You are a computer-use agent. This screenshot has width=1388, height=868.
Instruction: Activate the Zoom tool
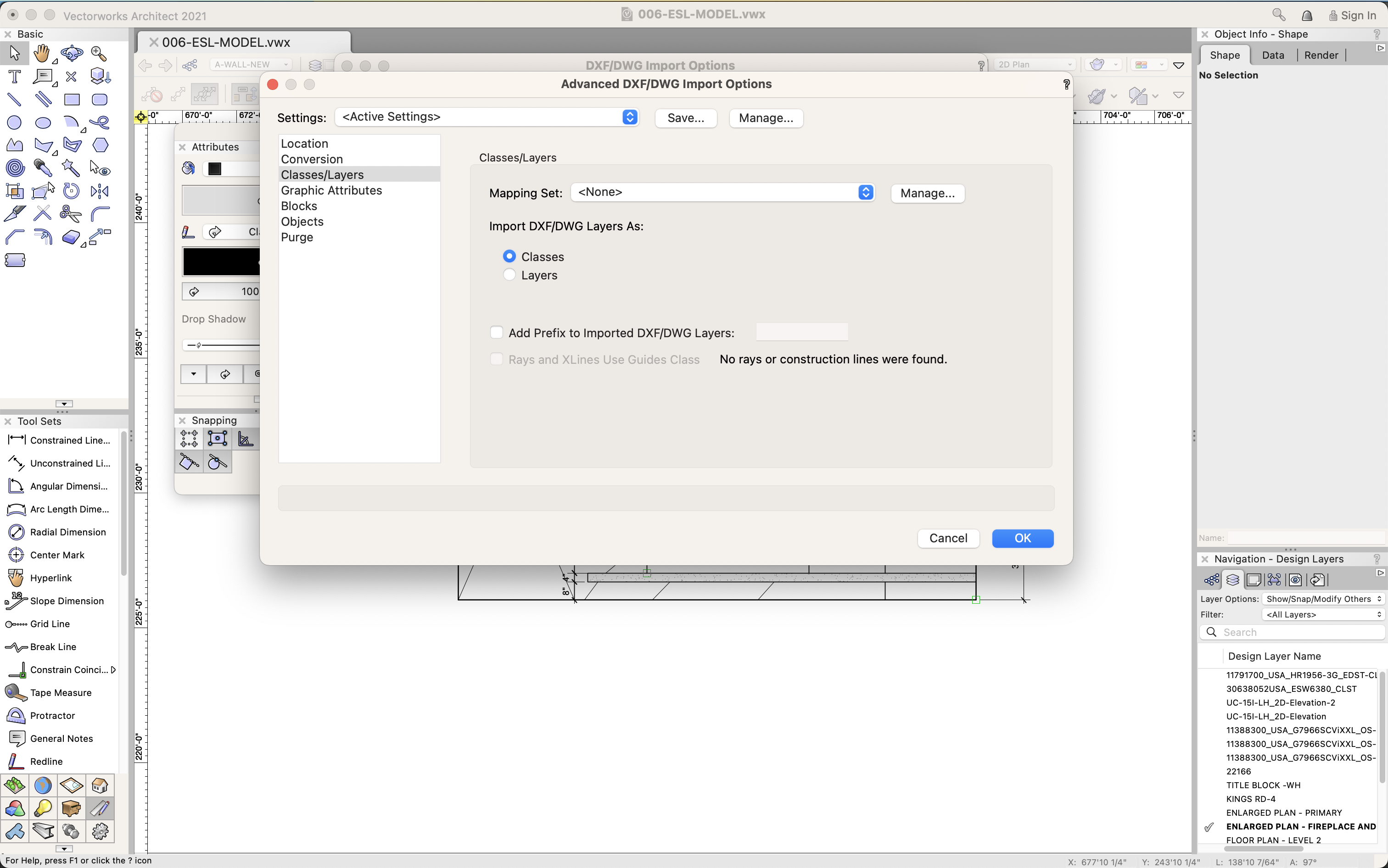point(98,53)
